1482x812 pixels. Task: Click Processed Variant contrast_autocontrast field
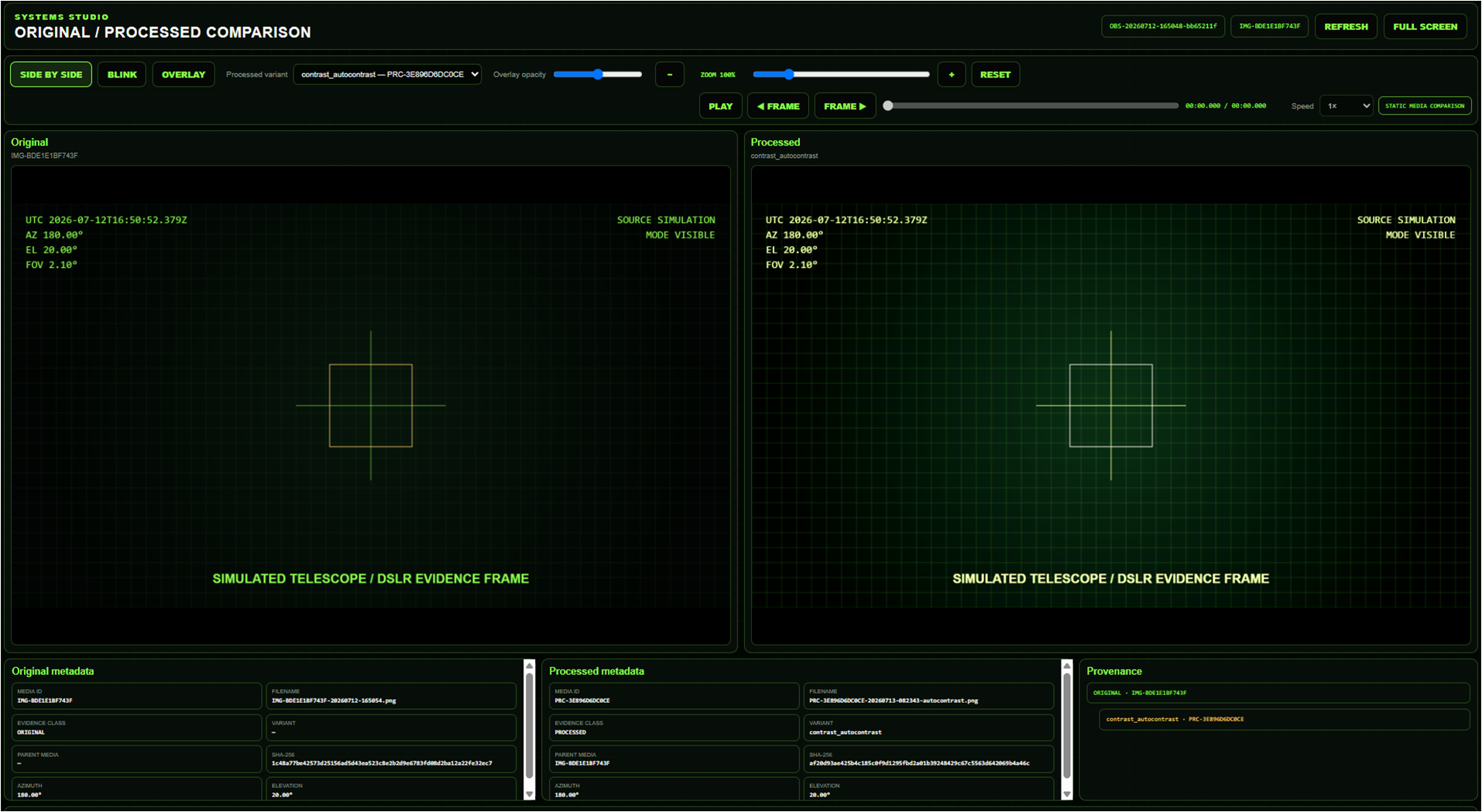point(928,728)
